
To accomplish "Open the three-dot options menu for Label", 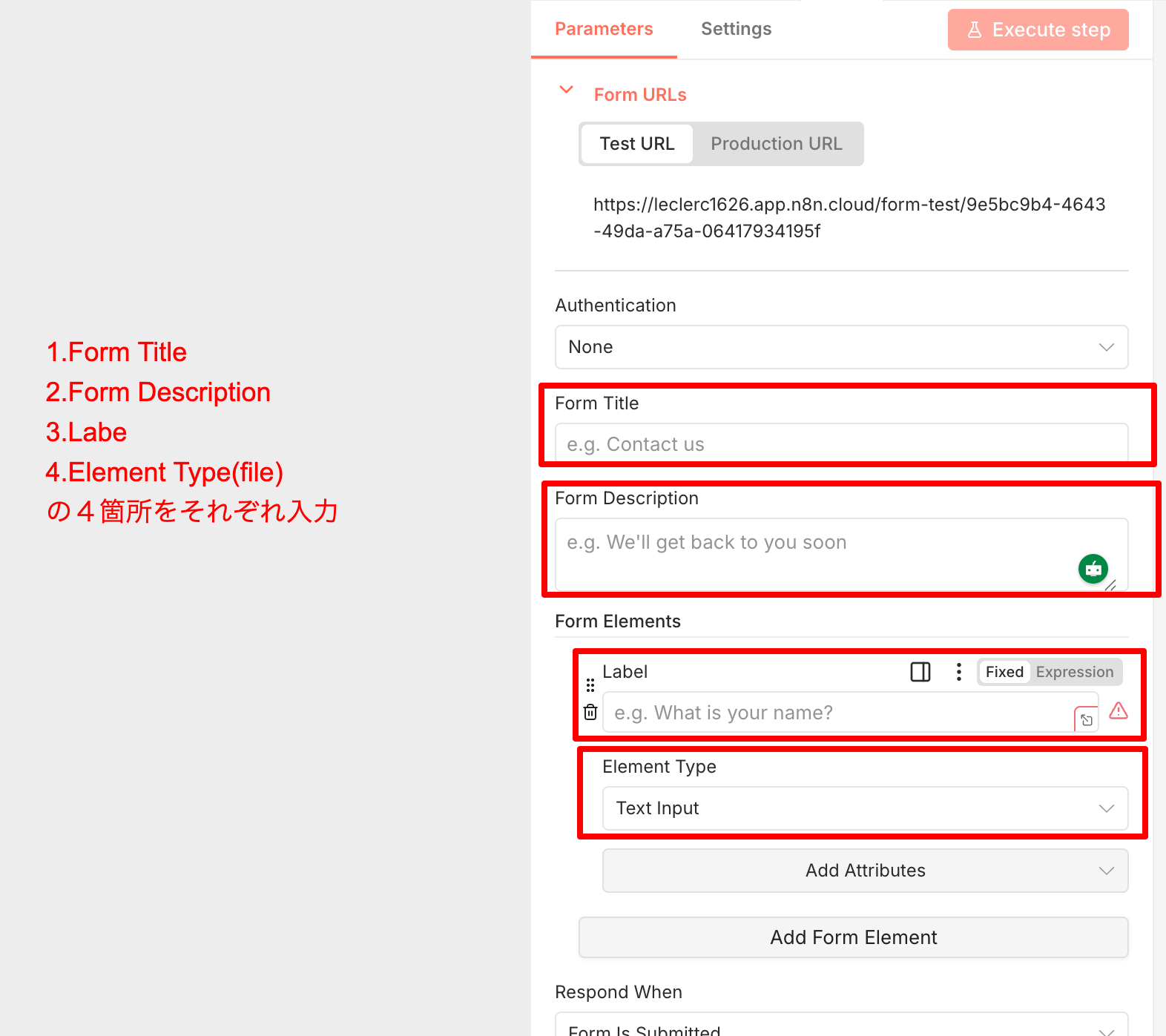I will point(958,672).
